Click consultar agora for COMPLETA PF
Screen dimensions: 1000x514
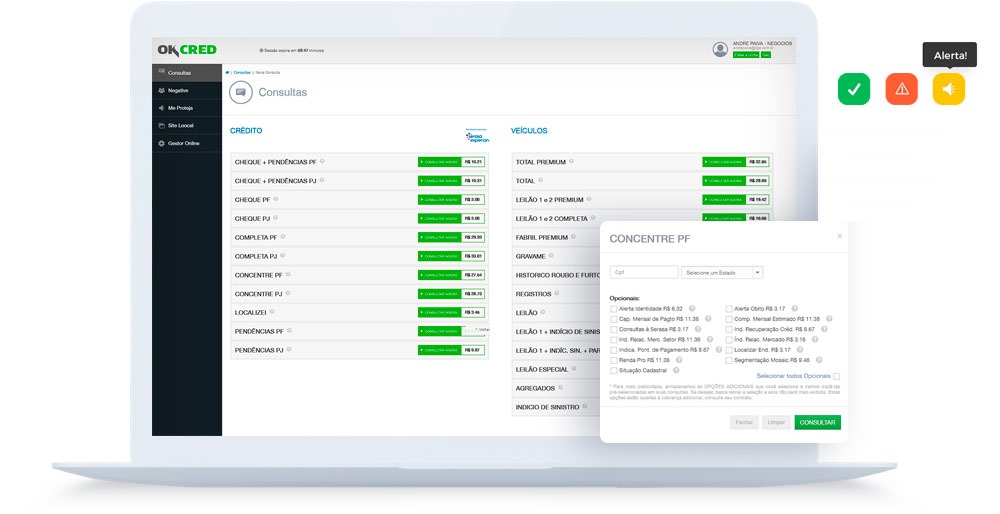(x=439, y=237)
